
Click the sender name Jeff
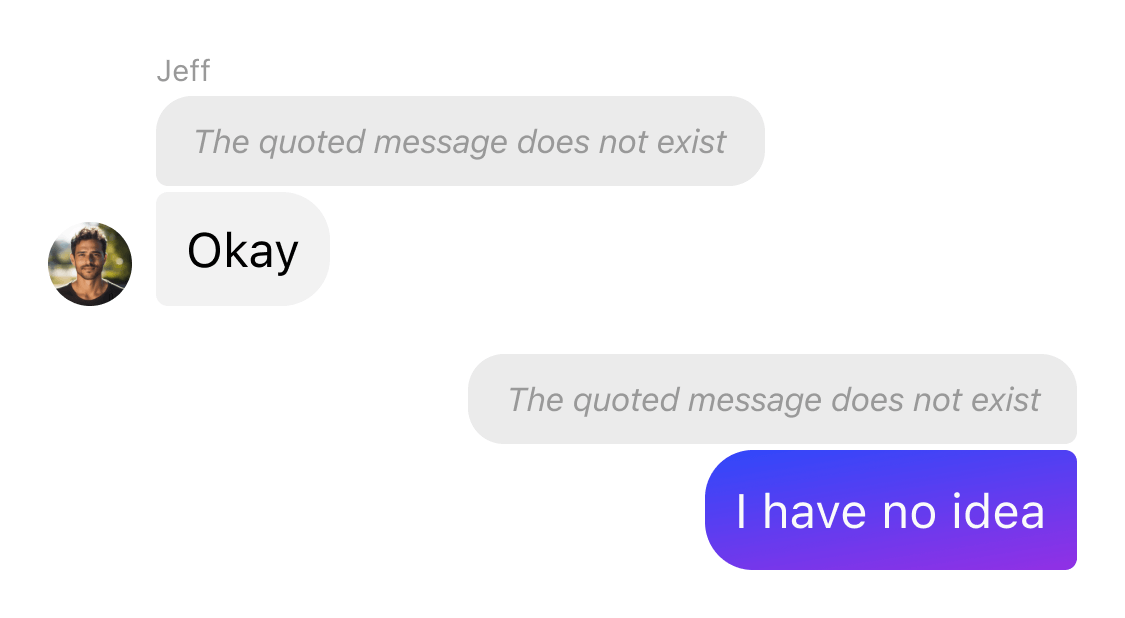183,71
